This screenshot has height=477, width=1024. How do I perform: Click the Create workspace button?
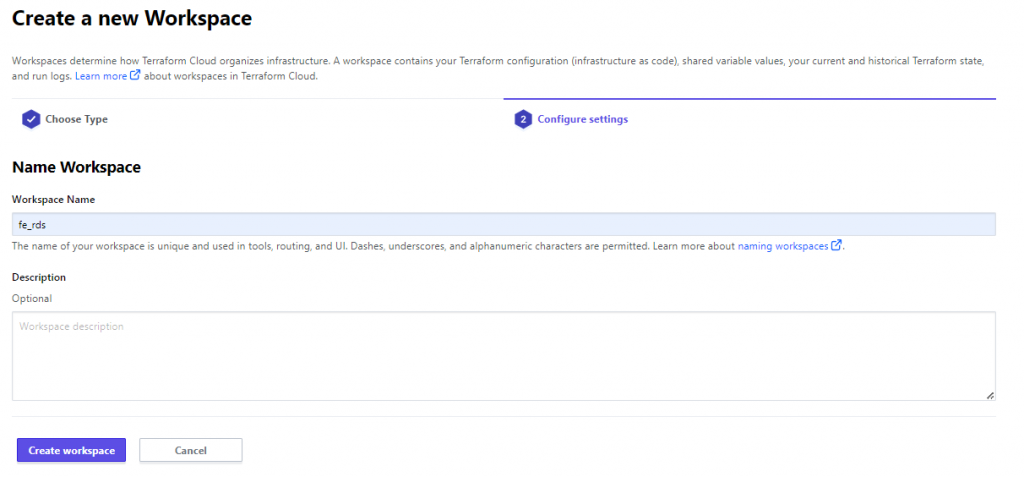(x=71, y=450)
